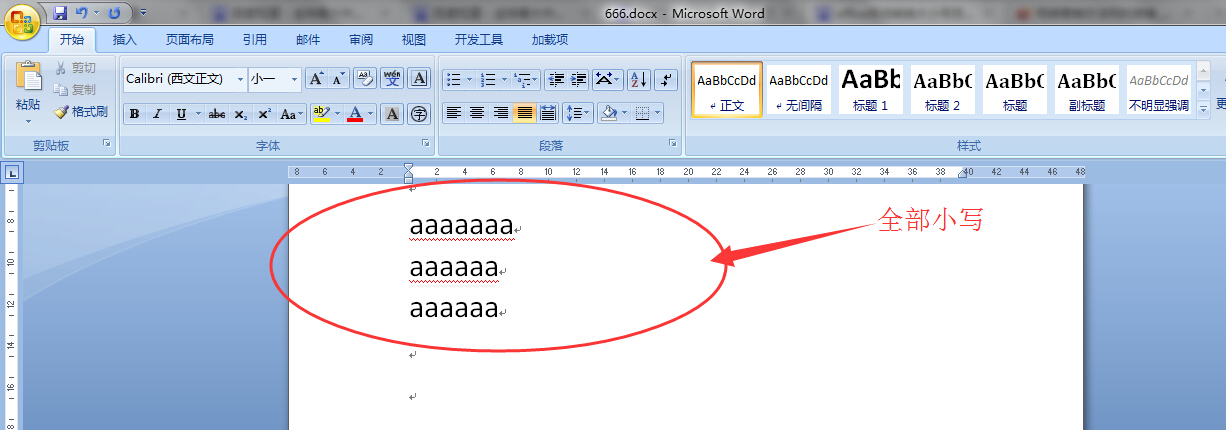This screenshot has width=1226, height=430.
Task: Go to the 引用 tab
Action: pos(254,40)
